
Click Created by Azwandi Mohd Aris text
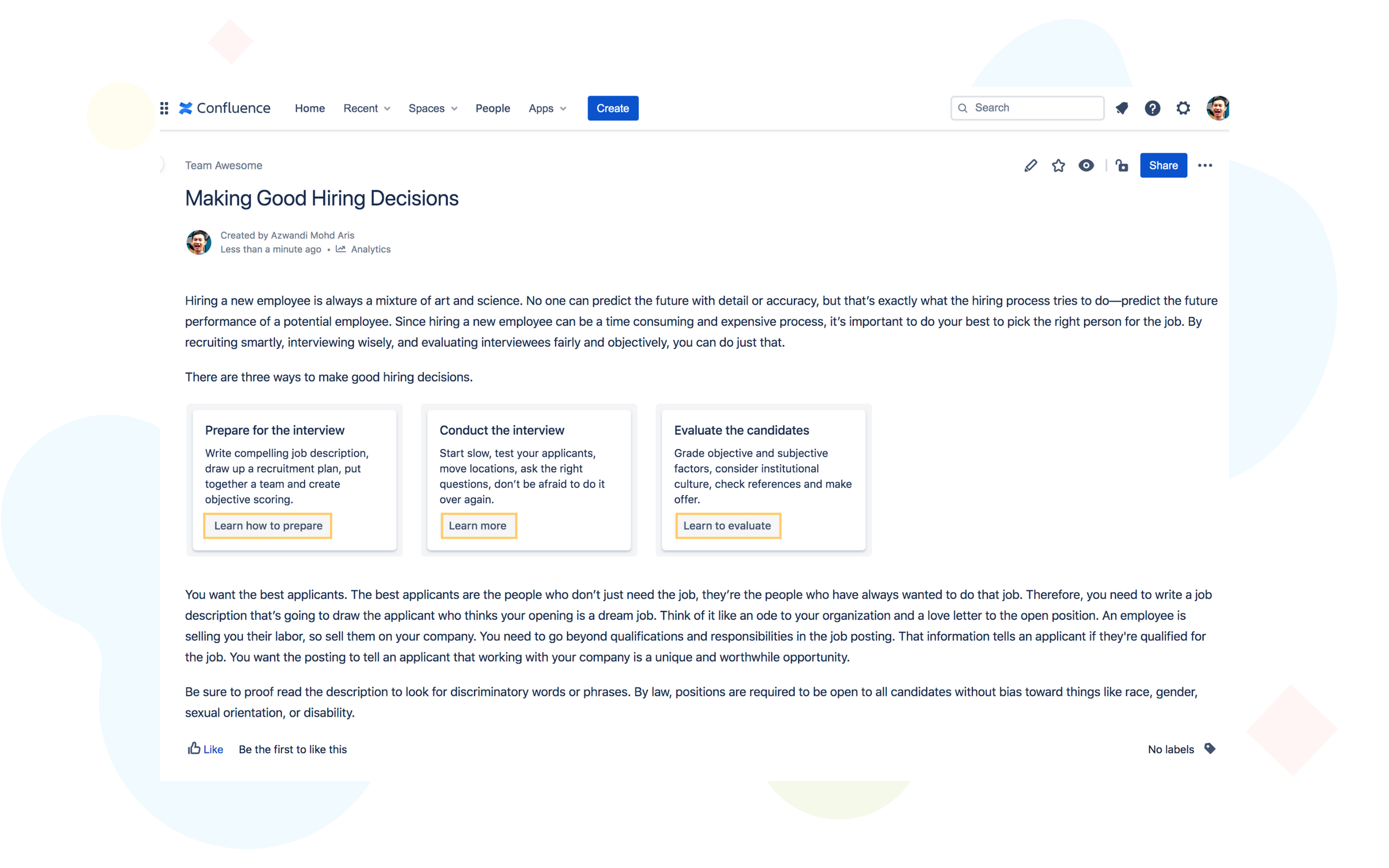click(287, 235)
